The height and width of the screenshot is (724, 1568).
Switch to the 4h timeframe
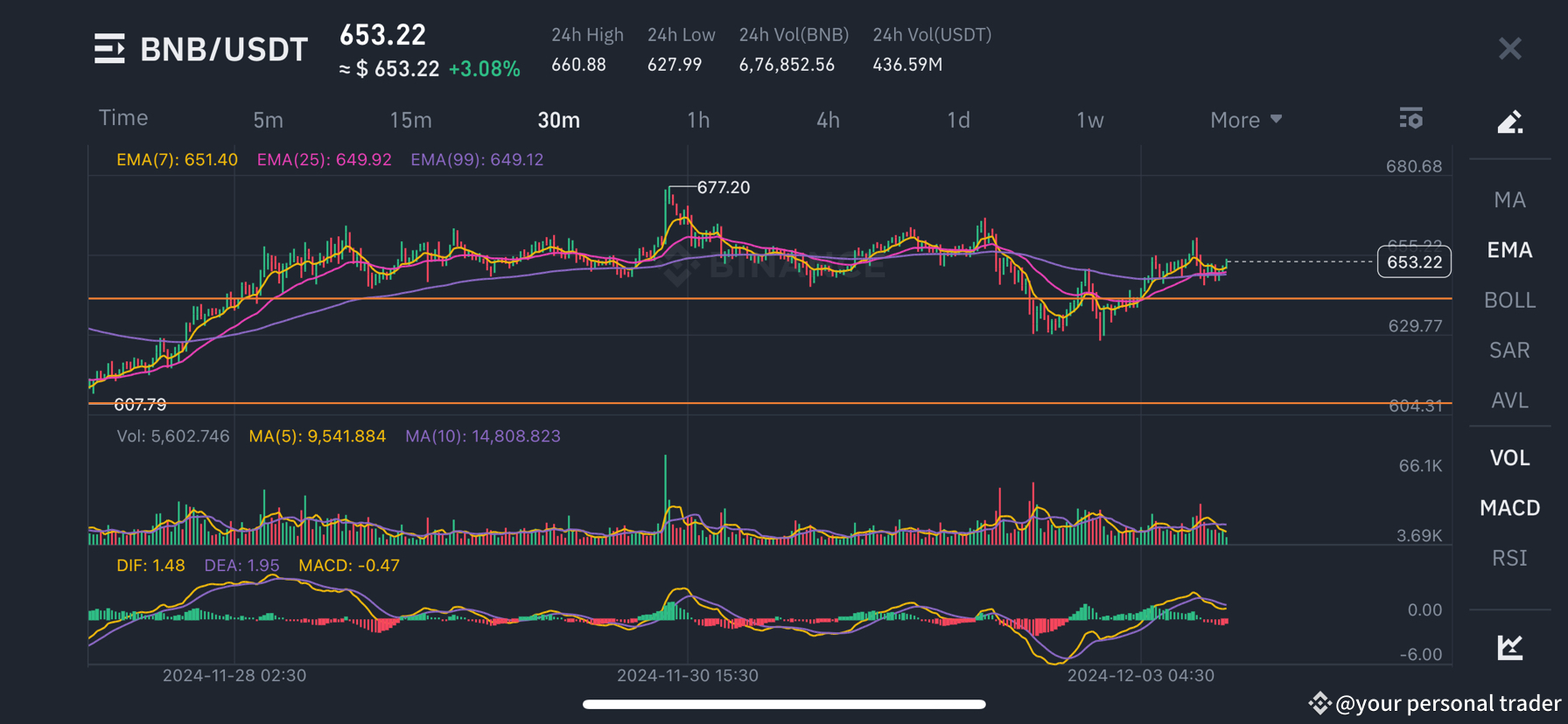[x=828, y=120]
